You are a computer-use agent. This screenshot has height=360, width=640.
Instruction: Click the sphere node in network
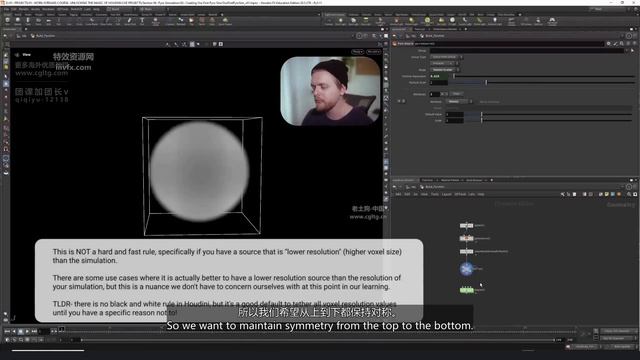tap(466, 225)
